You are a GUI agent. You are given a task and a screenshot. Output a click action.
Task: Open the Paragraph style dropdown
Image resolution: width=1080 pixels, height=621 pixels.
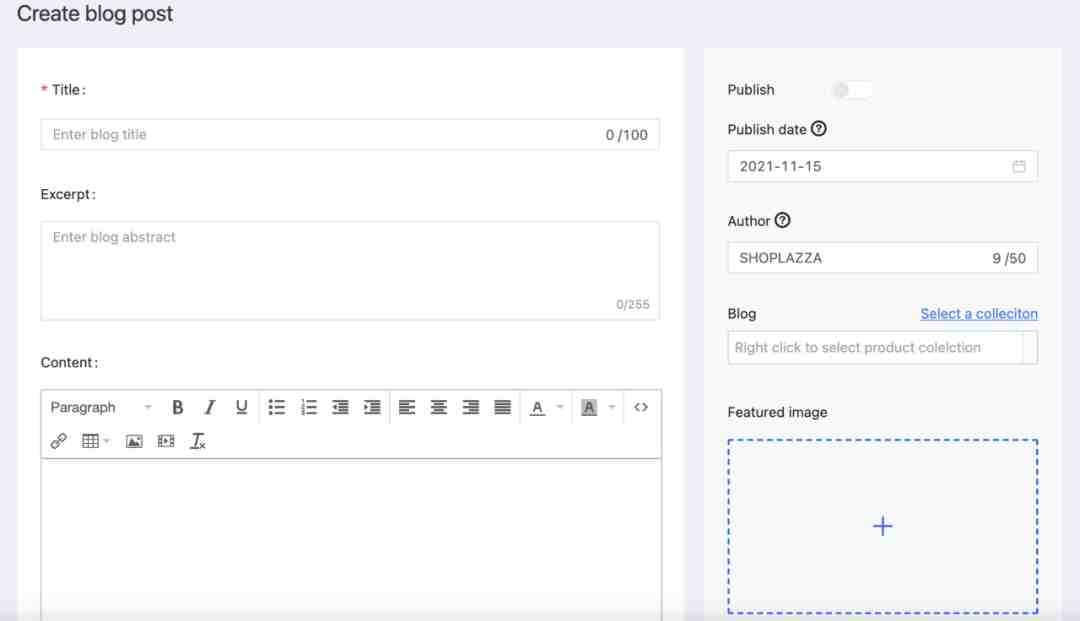tap(101, 408)
